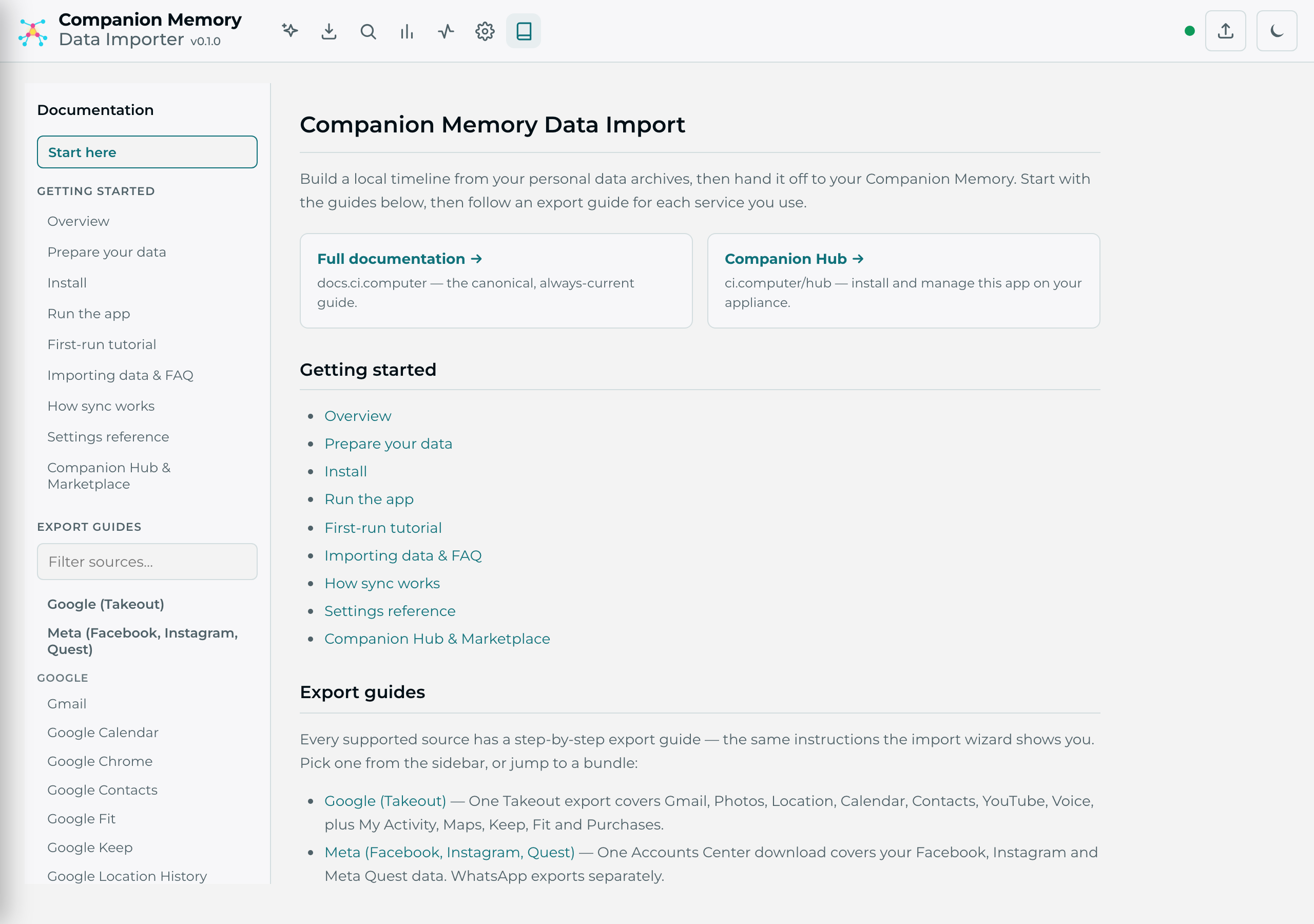Viewport: 1314px width, 924px height.
Task: Expand Meta (Facebook, Instagram, Quest) in the sidebar
Action: 143,641
